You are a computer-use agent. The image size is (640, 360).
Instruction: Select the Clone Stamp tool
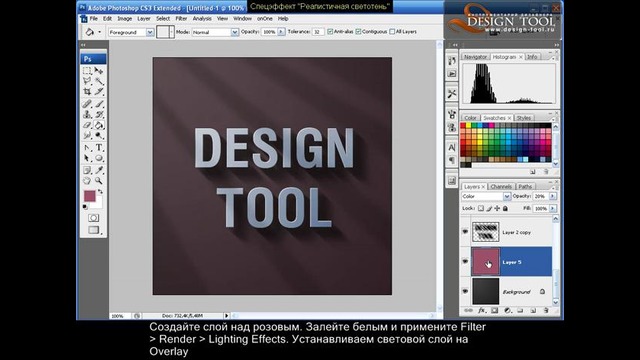click(87, 114)
